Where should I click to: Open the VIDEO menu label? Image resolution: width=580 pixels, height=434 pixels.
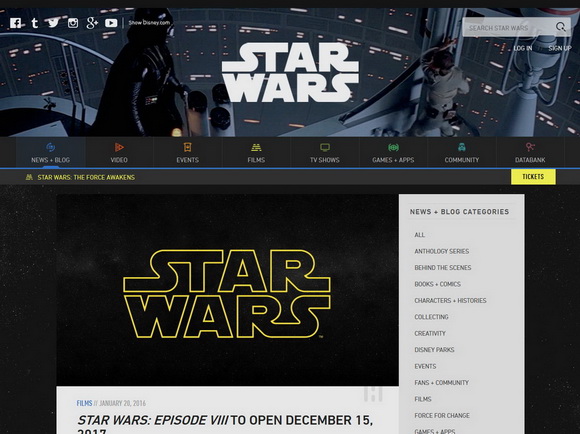click(x=119, y=160)
